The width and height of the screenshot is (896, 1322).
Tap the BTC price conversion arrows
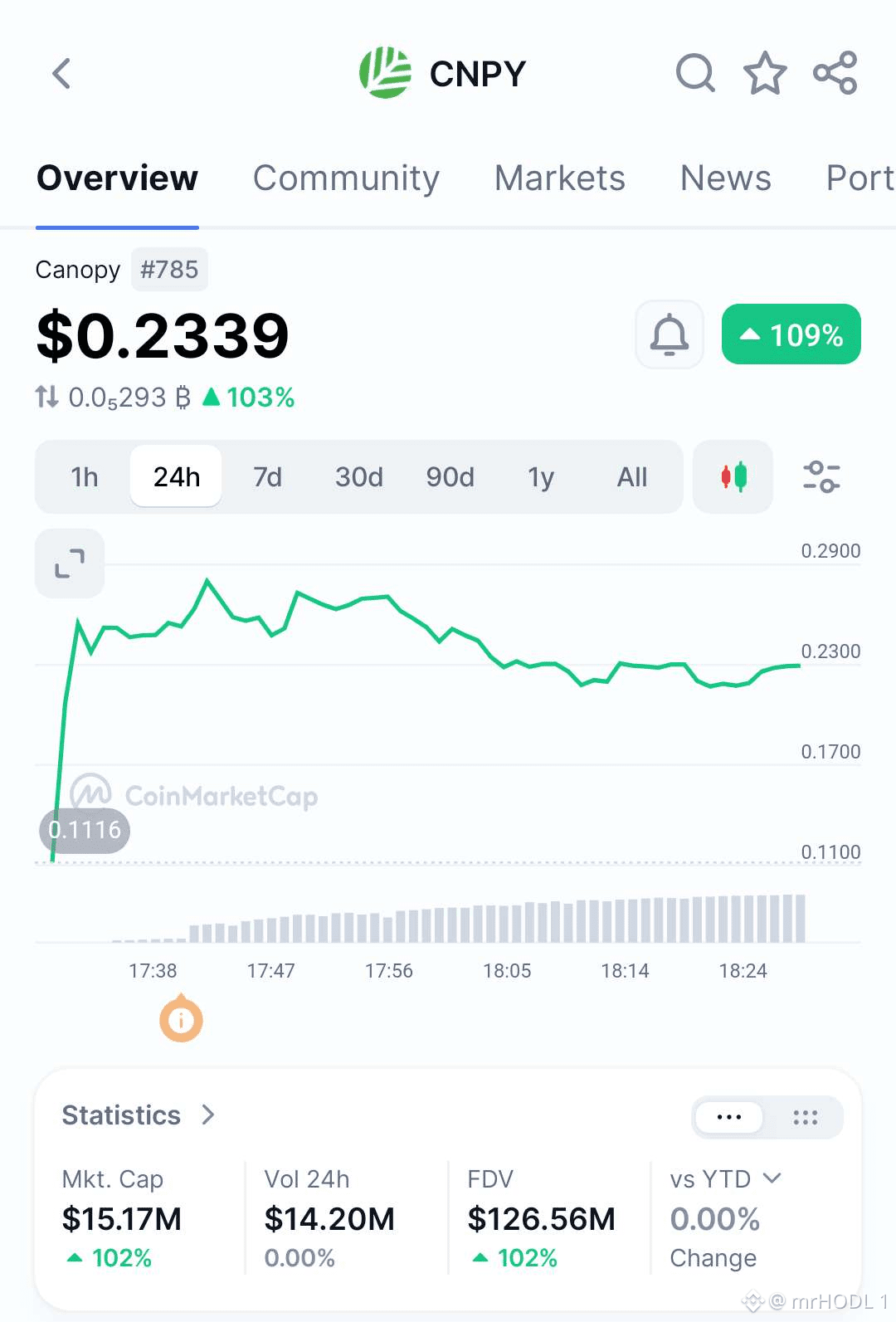[x=46, y=397]
